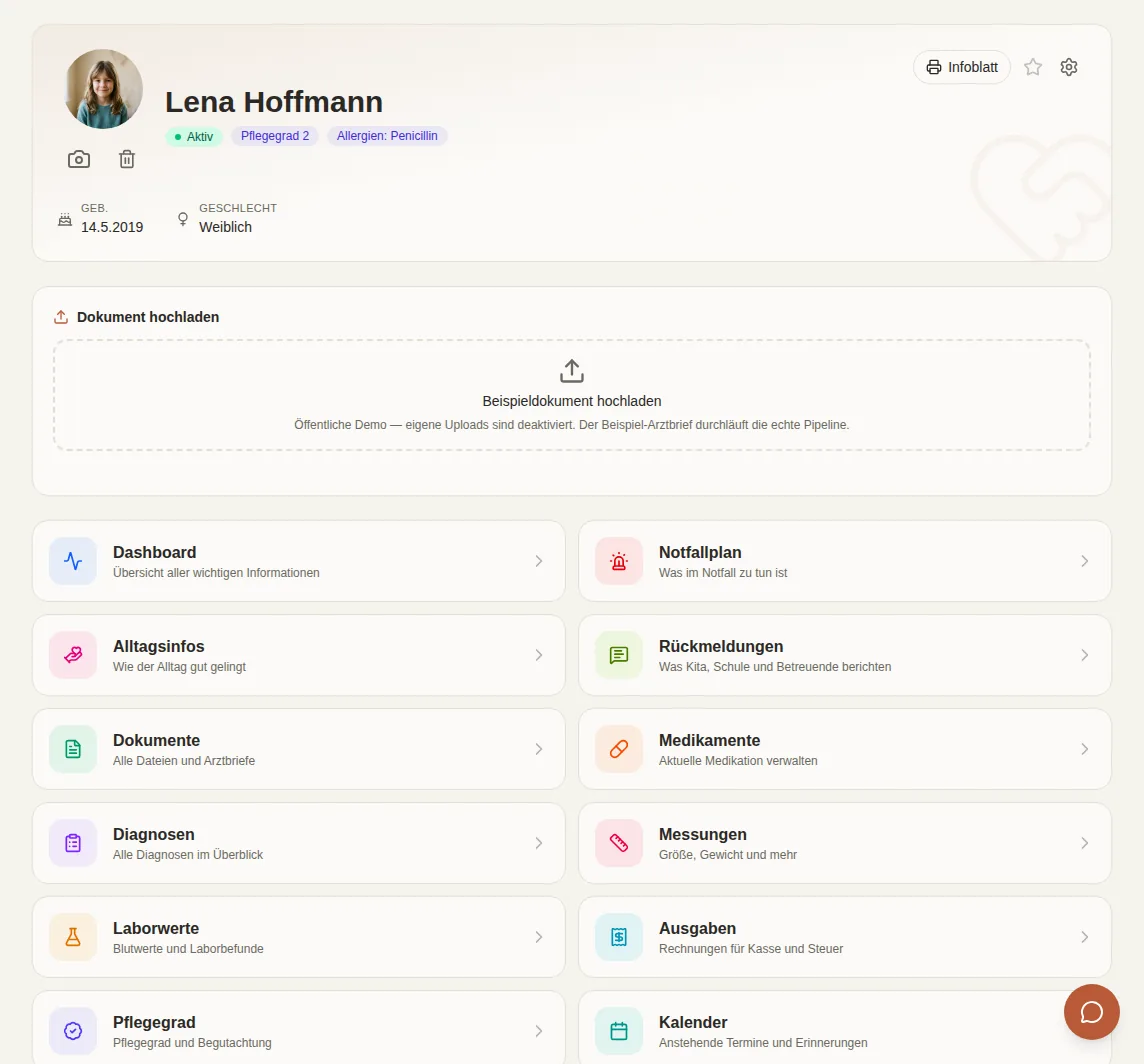Open Laborwerte via its chevron arrow
Viewport: 1144px width, 1064px height.
pos(538,937)
